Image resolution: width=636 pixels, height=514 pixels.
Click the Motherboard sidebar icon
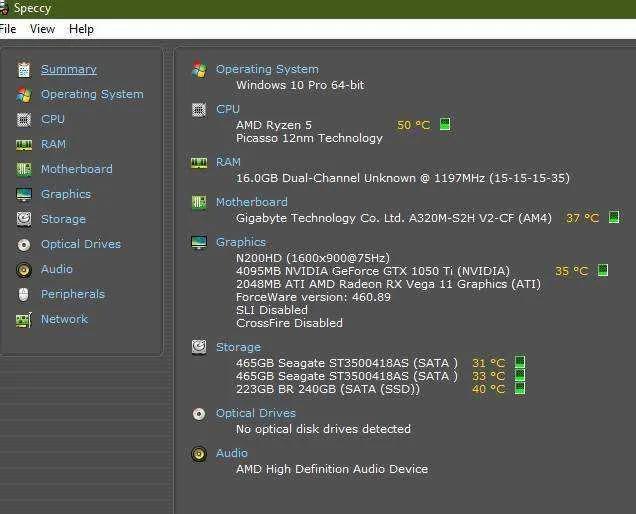tap(24, 170)
